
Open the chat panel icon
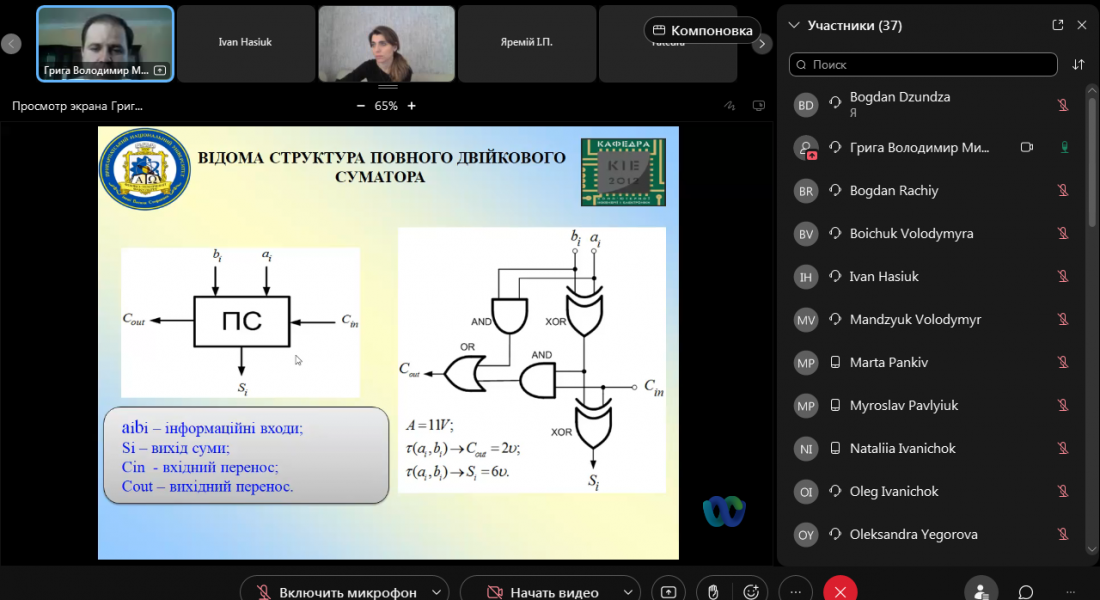(1025, 591)
